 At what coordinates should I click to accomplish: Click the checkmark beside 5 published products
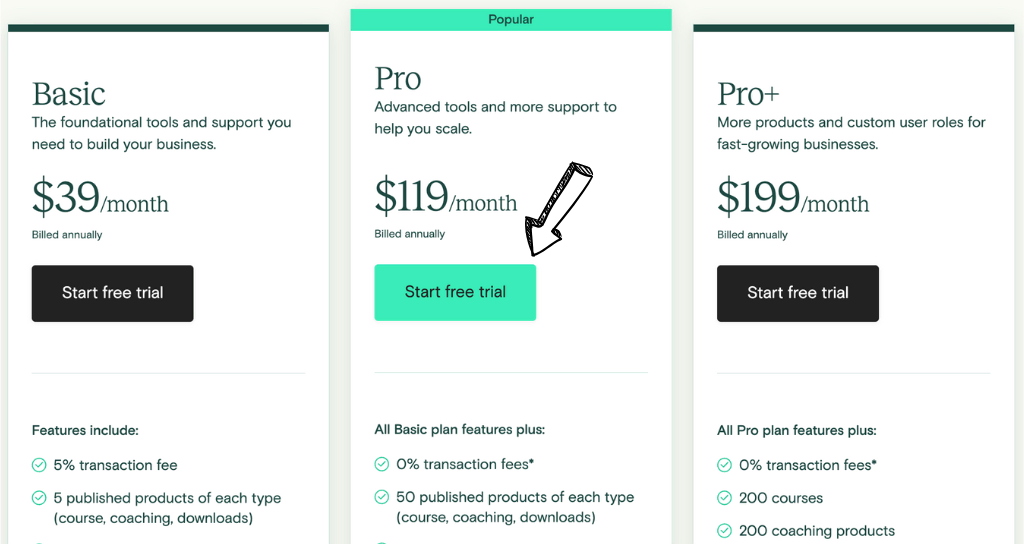tap(39, 498)
